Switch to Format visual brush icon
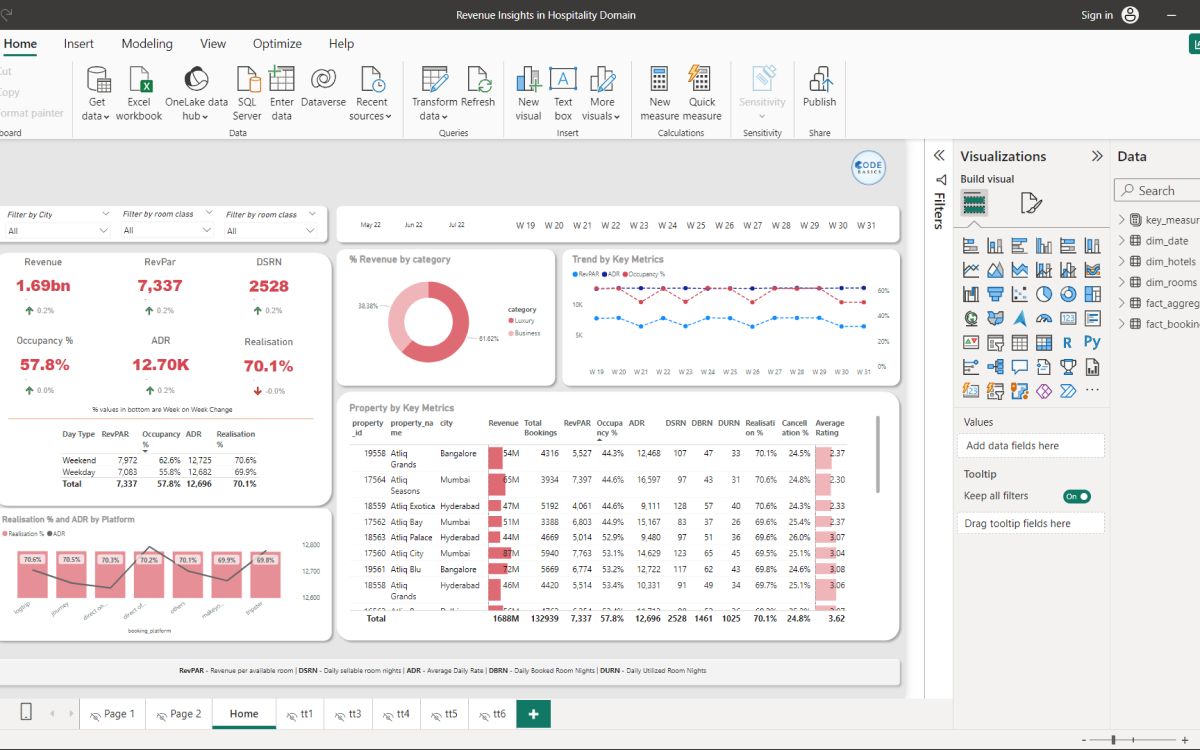1200x750 pixels. tap(1031, 203)
